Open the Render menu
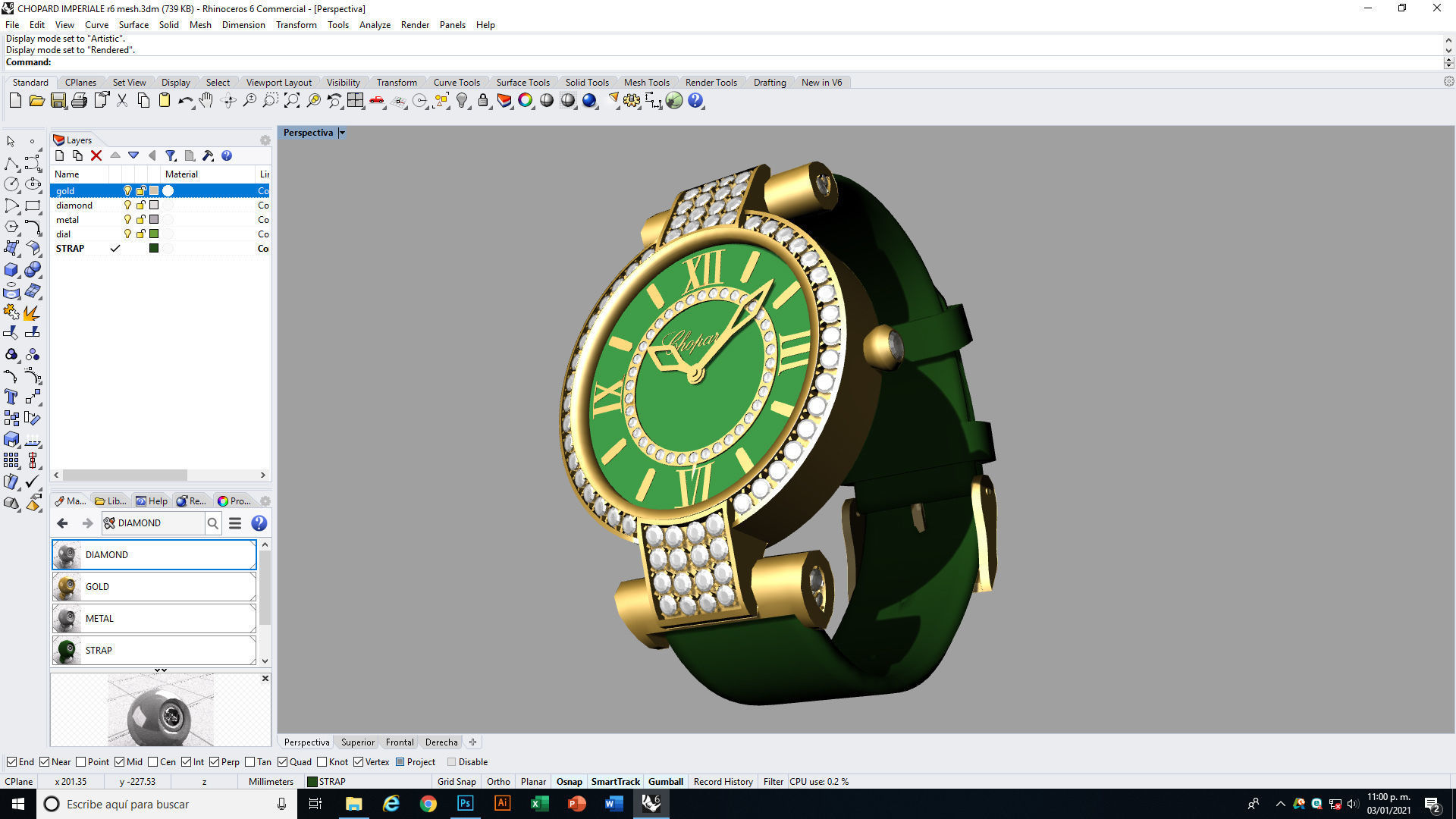1456x819 pixels. click(x=415, y=25)
